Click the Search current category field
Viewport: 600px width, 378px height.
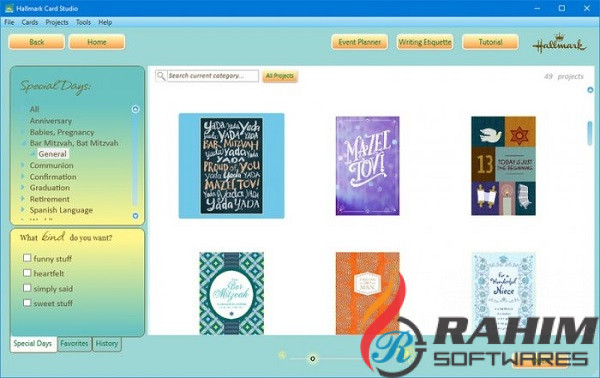coord(213,76)
